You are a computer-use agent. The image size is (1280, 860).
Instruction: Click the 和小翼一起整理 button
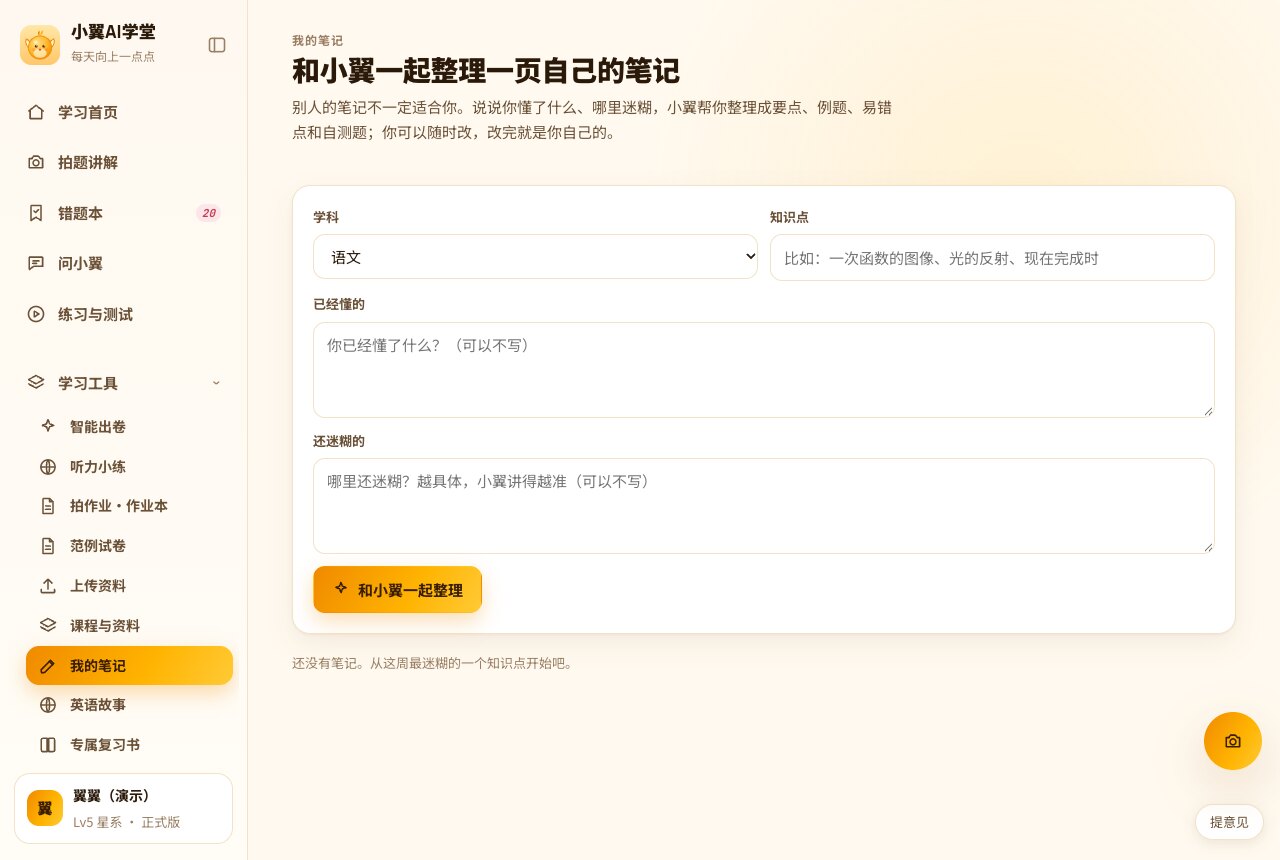397,590
